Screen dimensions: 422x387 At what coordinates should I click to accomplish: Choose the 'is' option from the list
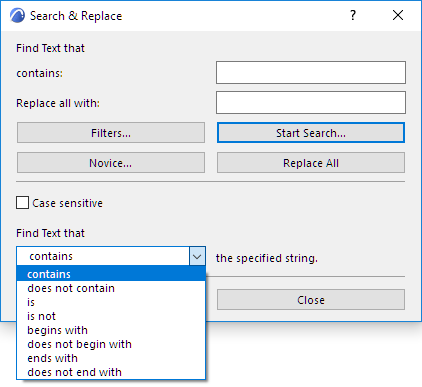[x=111, y=302]
